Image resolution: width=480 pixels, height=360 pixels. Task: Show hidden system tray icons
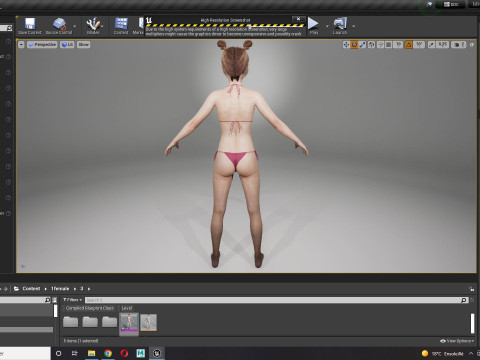[471, 353]
